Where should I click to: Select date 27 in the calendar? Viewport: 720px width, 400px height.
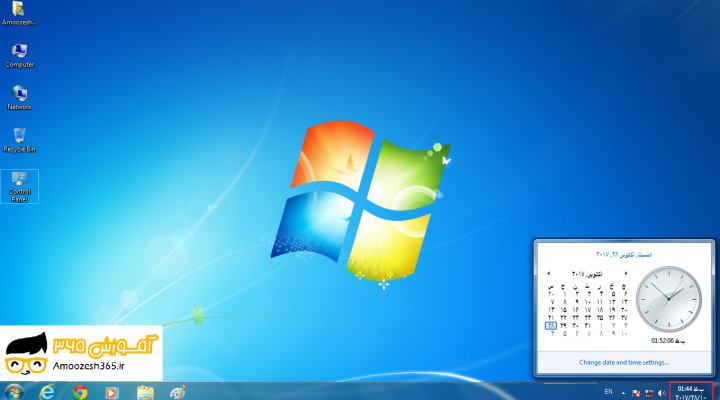pyautogui.click(x=624, y=317)
